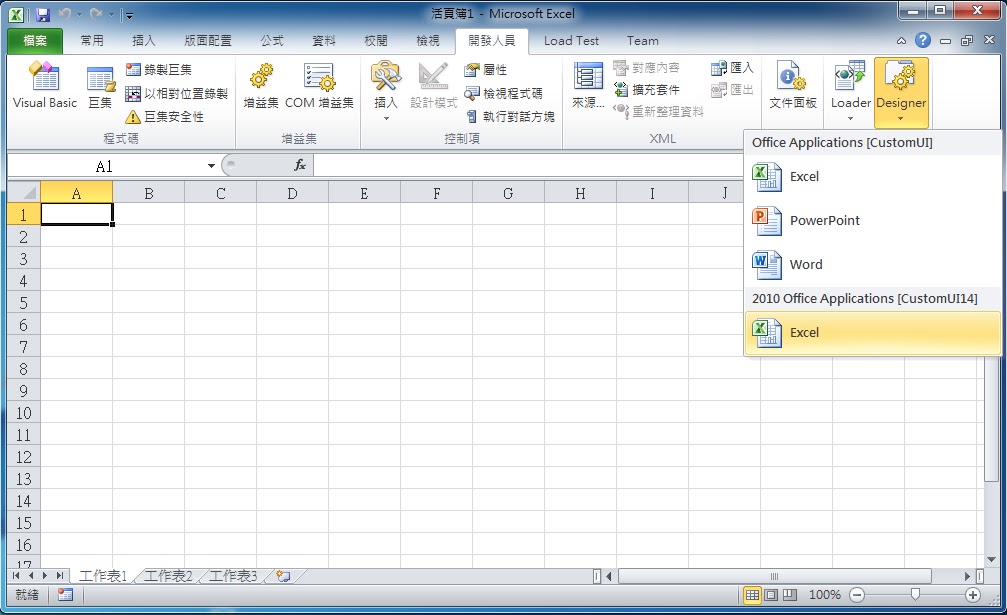Click 匯入 XML import
The width and height of the screenshot is (1007, 615).
coord(732,67)
